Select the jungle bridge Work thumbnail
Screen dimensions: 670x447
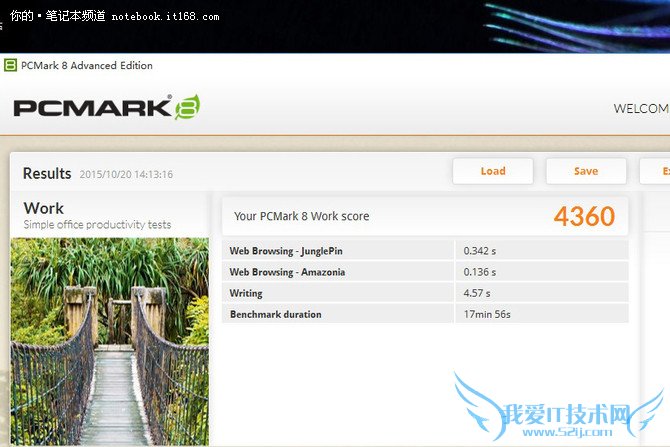click(110, 341)
